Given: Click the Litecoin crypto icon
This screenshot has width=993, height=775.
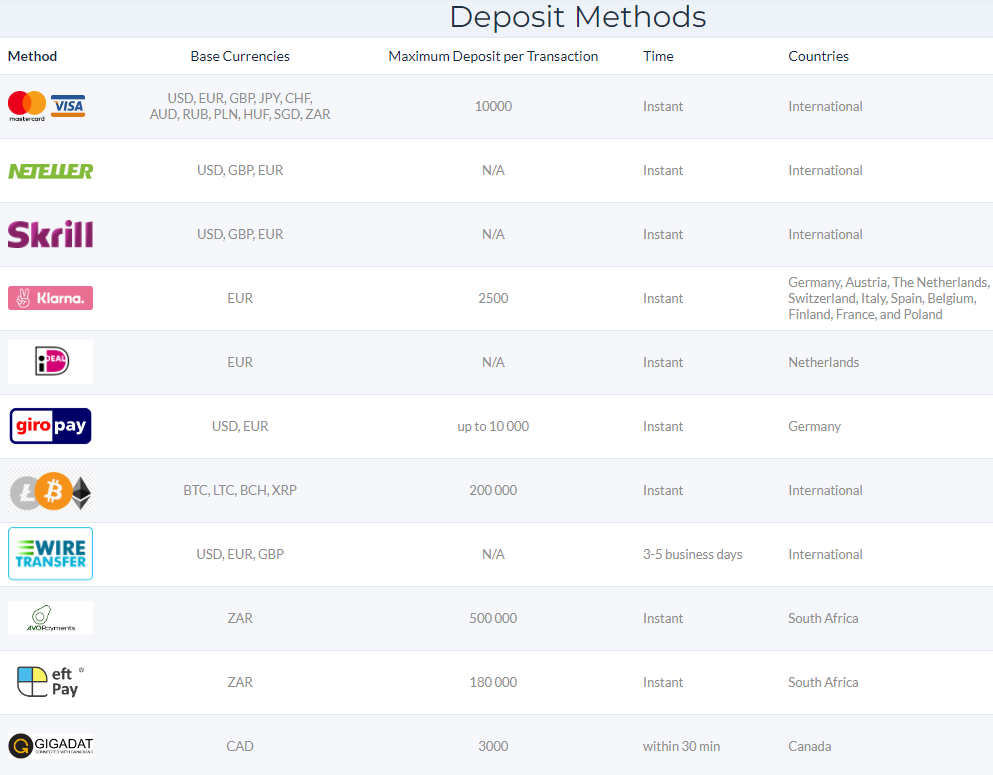Looking at the screenshot, I should coord(24,492).
